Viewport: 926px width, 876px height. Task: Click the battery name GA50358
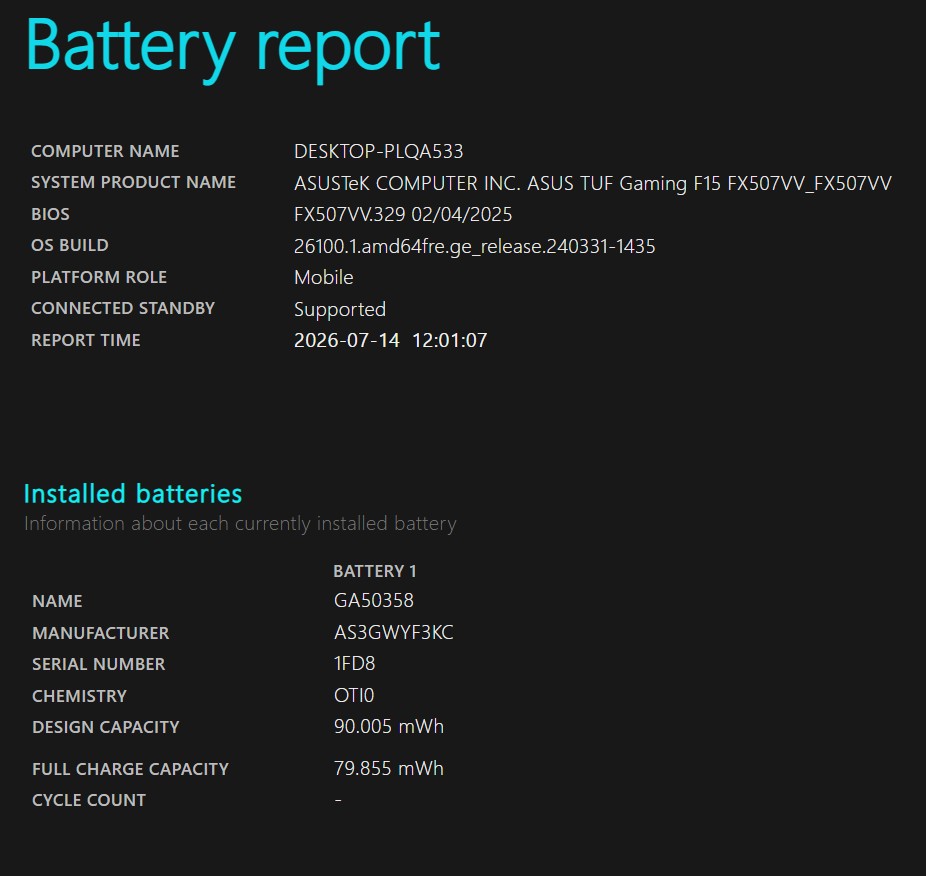point(374,601)
